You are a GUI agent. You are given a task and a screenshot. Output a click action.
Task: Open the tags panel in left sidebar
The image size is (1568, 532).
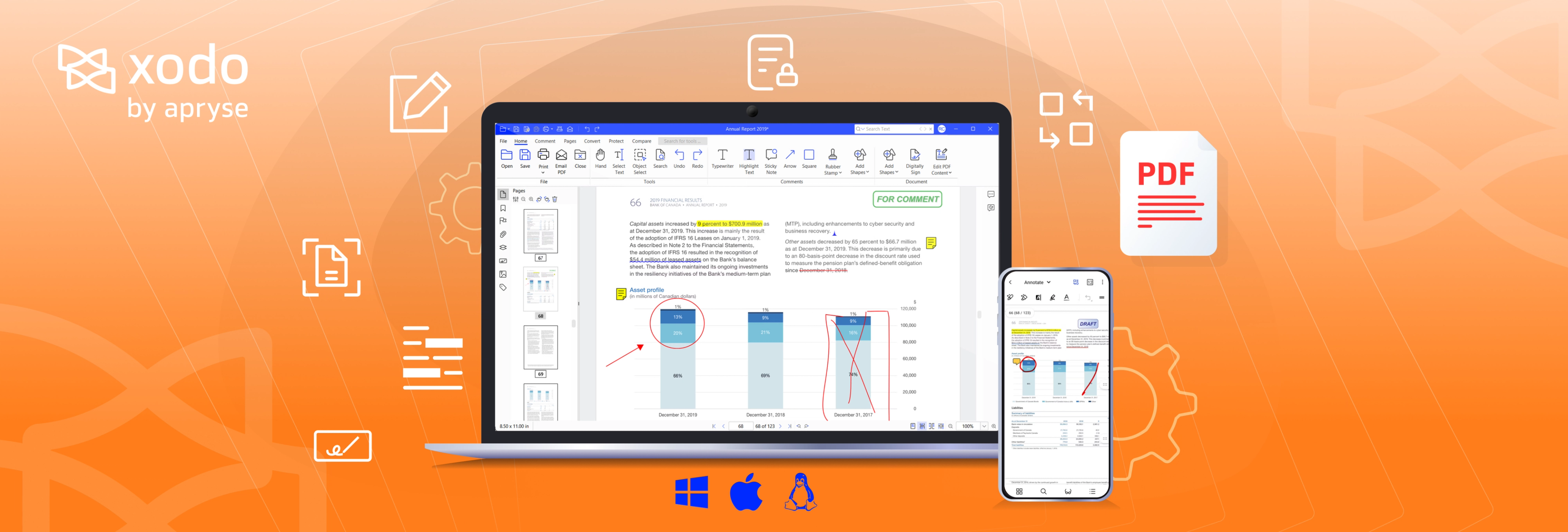pos(503,288)
